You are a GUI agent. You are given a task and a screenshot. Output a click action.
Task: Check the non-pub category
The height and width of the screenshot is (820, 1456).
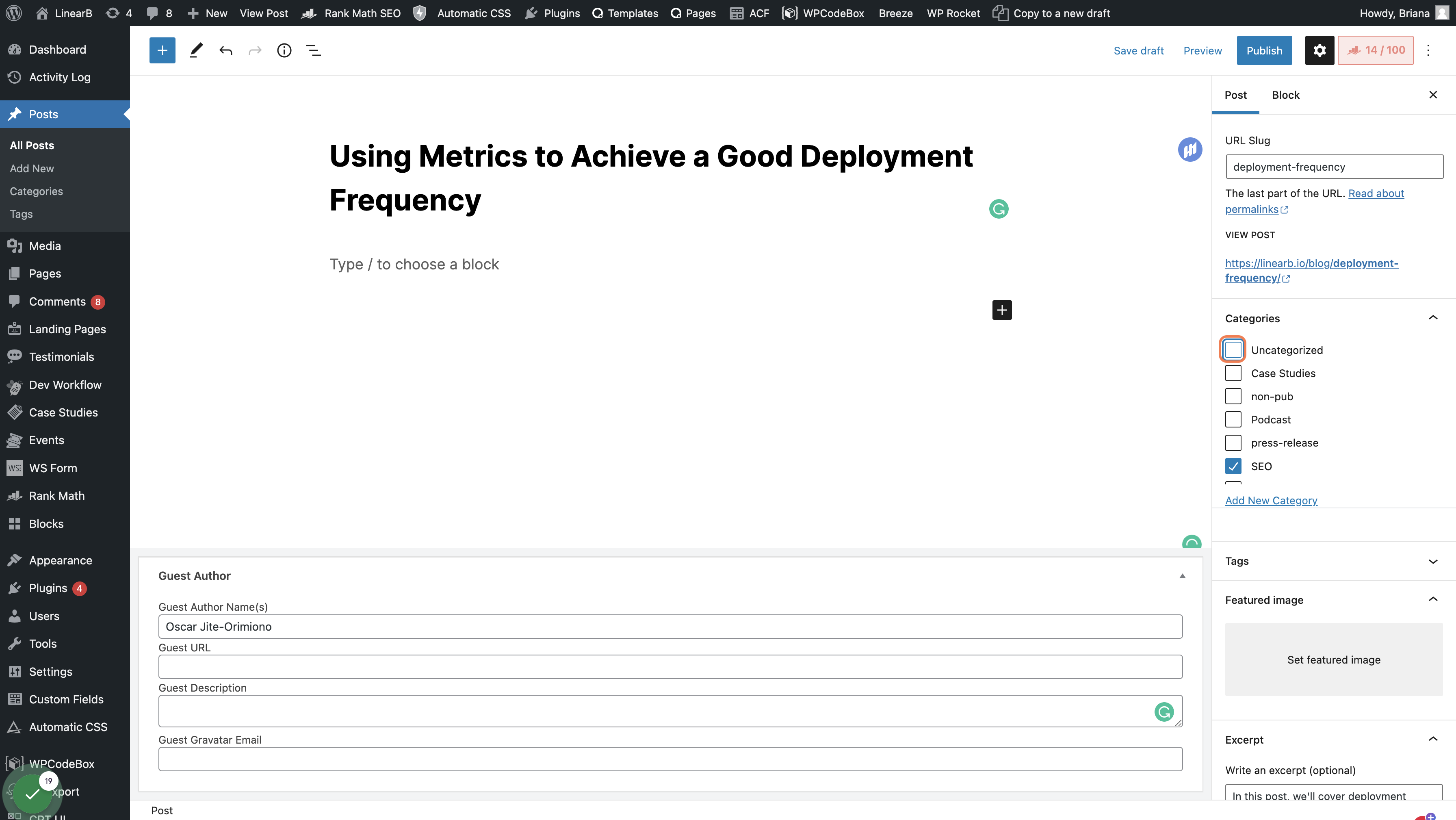1233,396
